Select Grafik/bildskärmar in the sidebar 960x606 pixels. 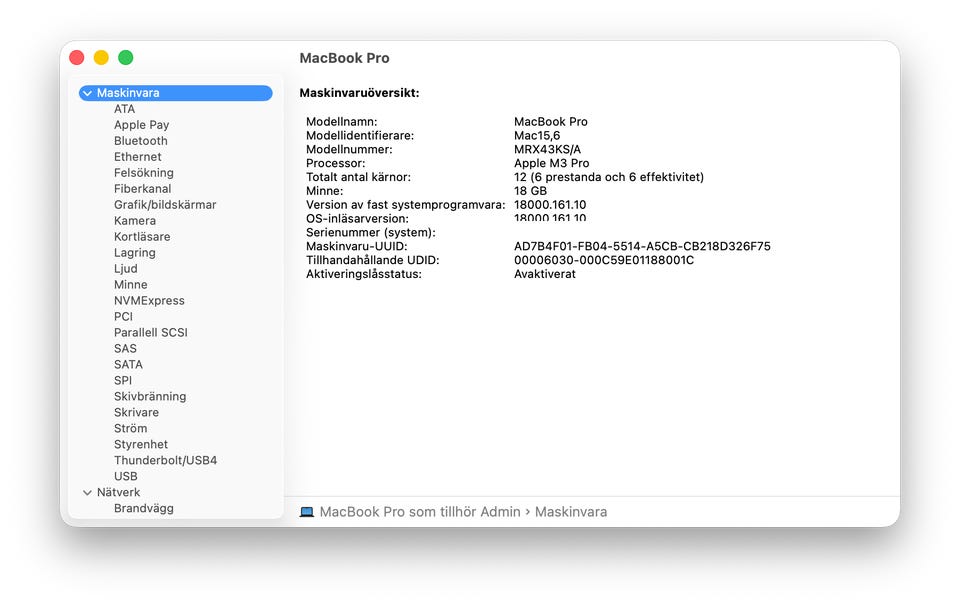pos(165,204)
